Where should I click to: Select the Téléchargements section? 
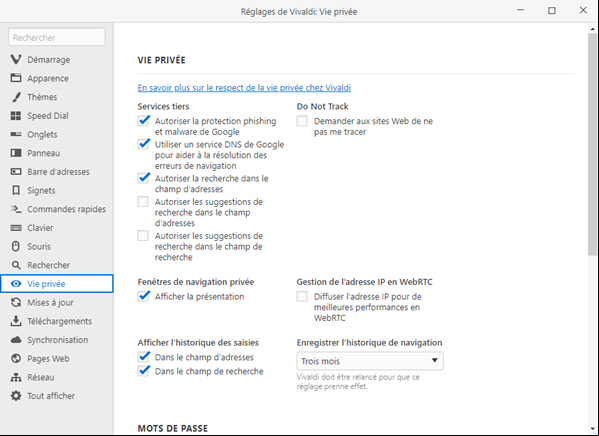pyautogui.click(x=57, y=321)
